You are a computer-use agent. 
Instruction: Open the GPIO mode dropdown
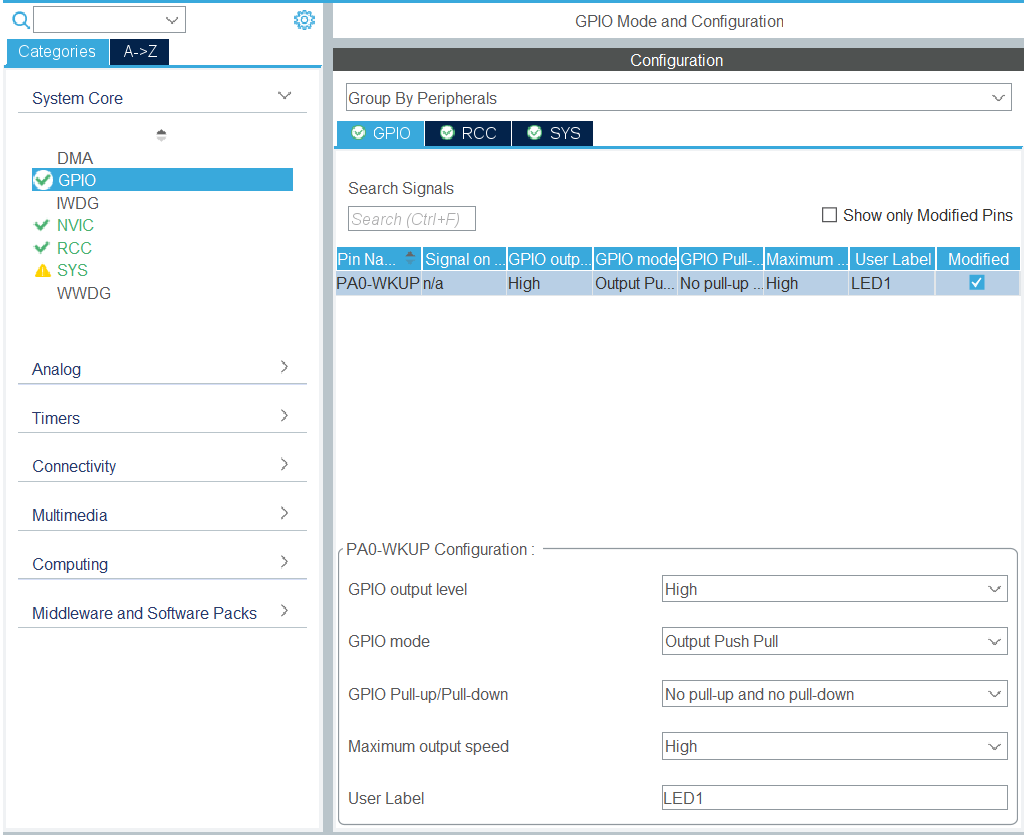click(834, 641)
